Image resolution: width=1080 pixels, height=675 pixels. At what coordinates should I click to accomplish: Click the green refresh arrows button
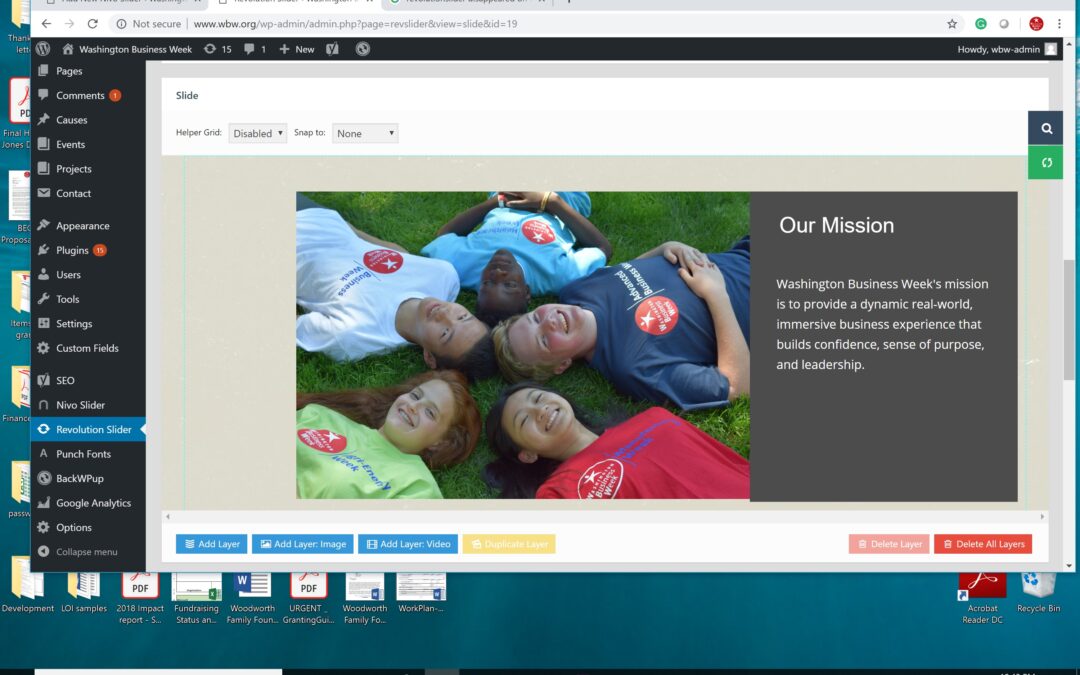pos(1046,163)
